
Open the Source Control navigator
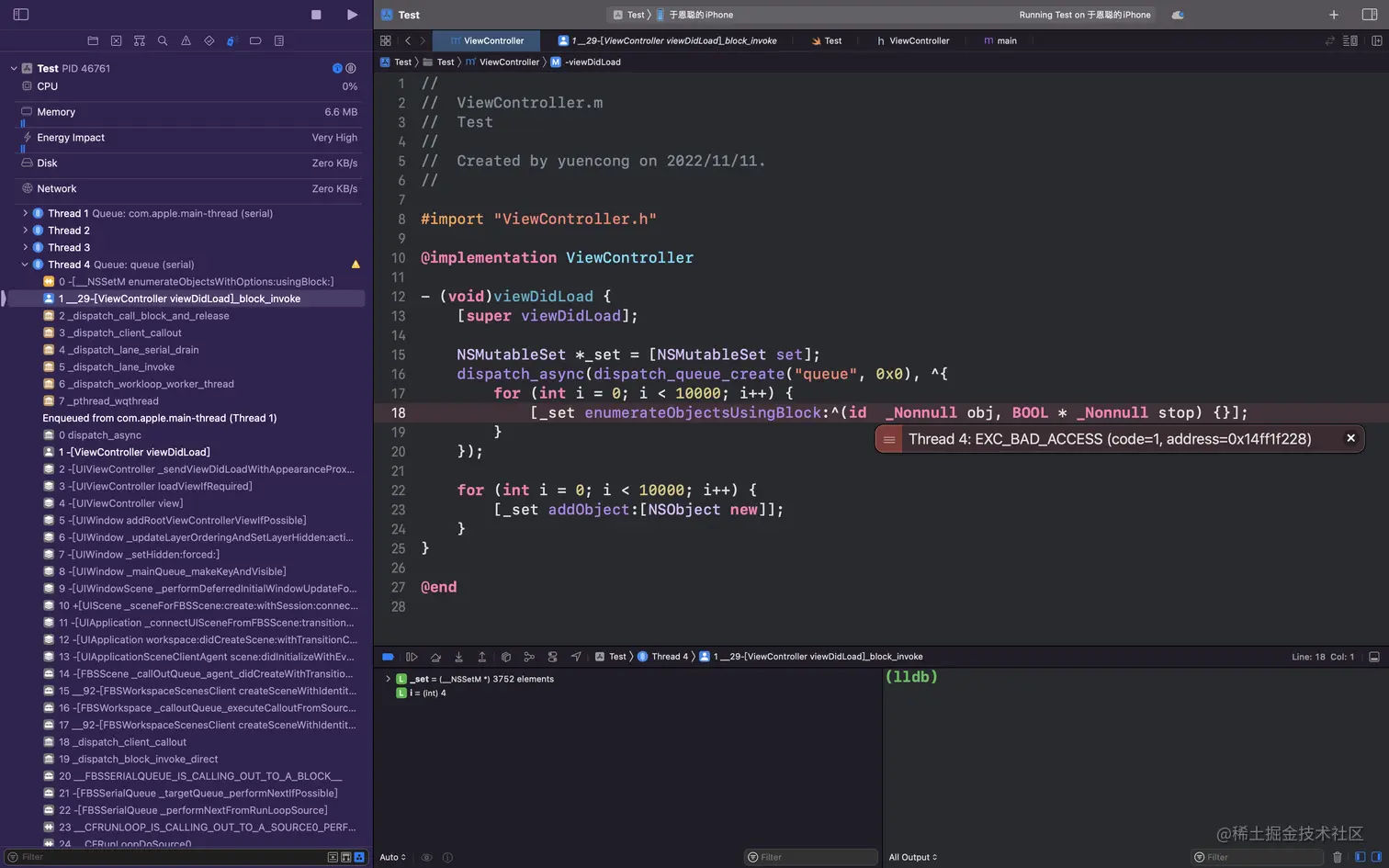click(116, 40)
